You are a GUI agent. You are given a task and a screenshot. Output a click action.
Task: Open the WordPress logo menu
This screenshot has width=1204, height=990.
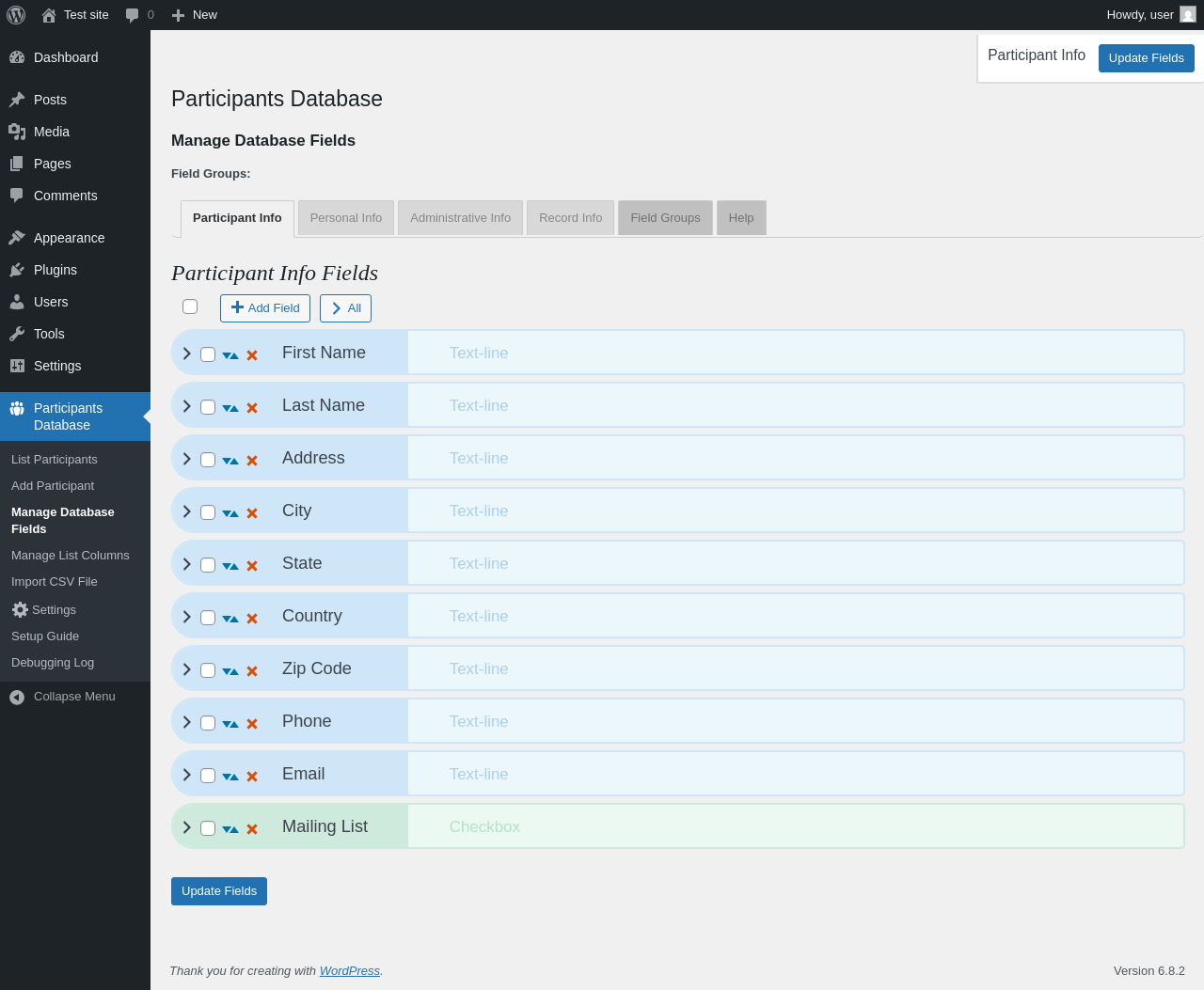point(16,15)
